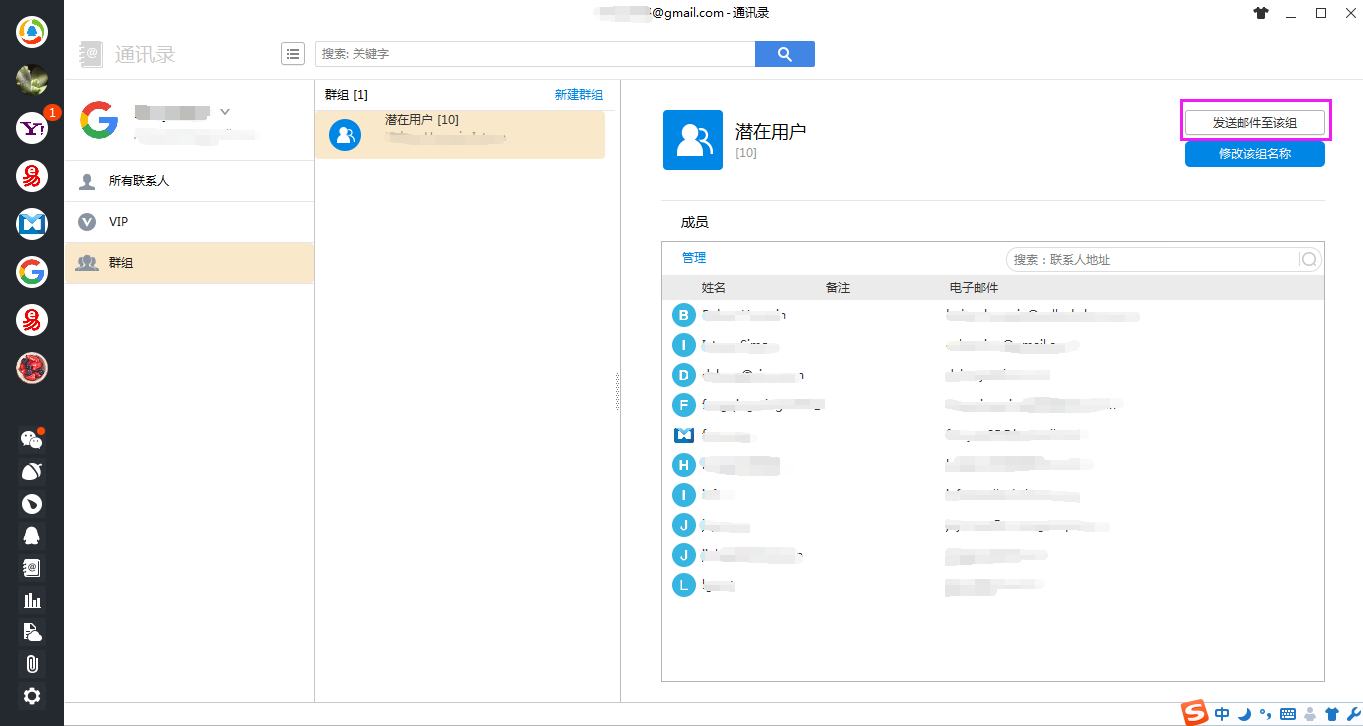This screenshot has width=1363, height=726.
Task: Toggle Sogou full/half-width punctuation mode
Action: [1265, 714]
